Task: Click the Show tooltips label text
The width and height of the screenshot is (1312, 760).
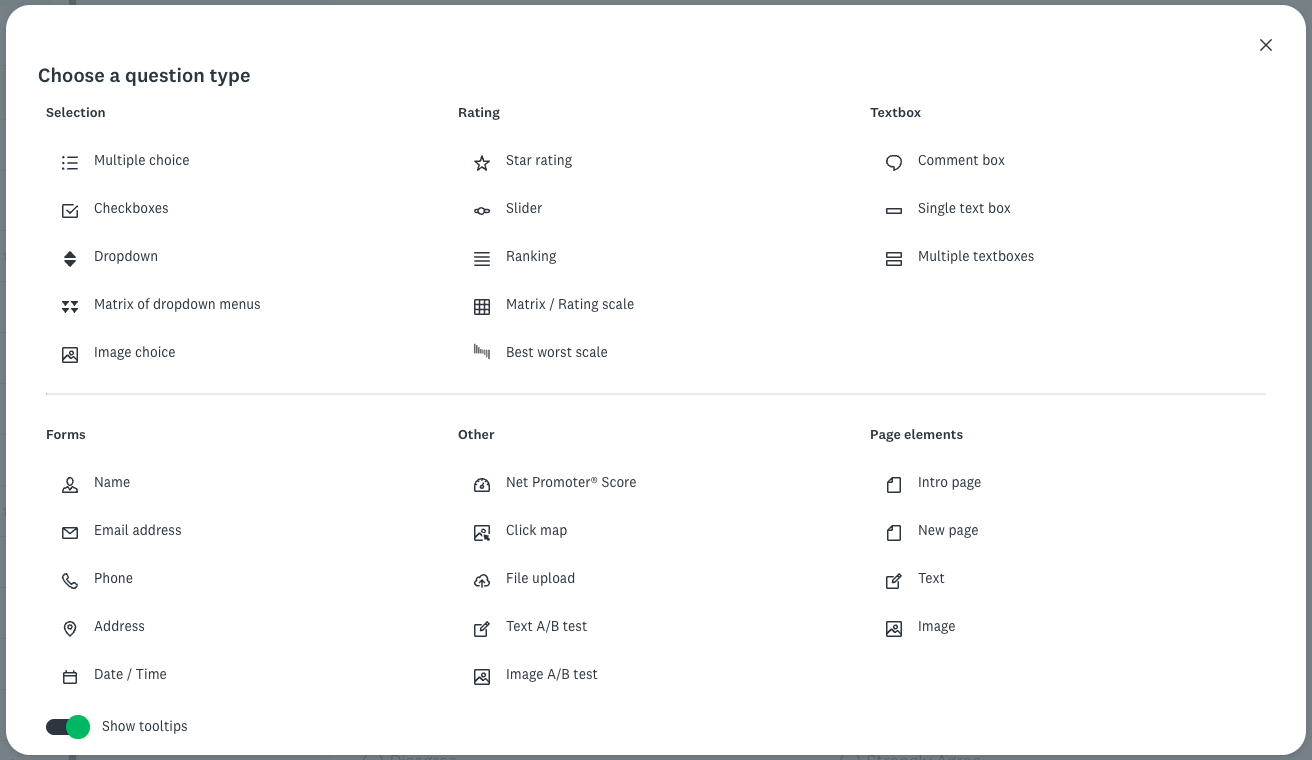Action: pos(145,726)
